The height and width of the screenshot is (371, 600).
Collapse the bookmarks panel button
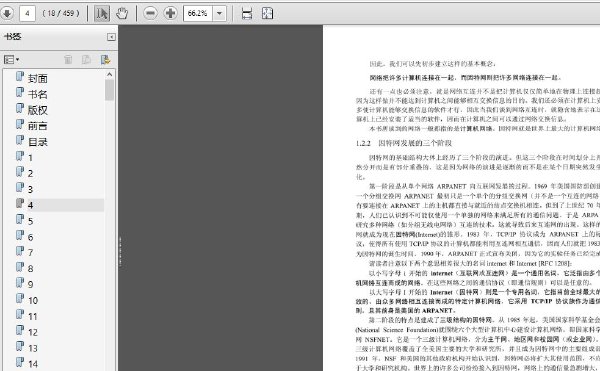[x=111, y=37]
